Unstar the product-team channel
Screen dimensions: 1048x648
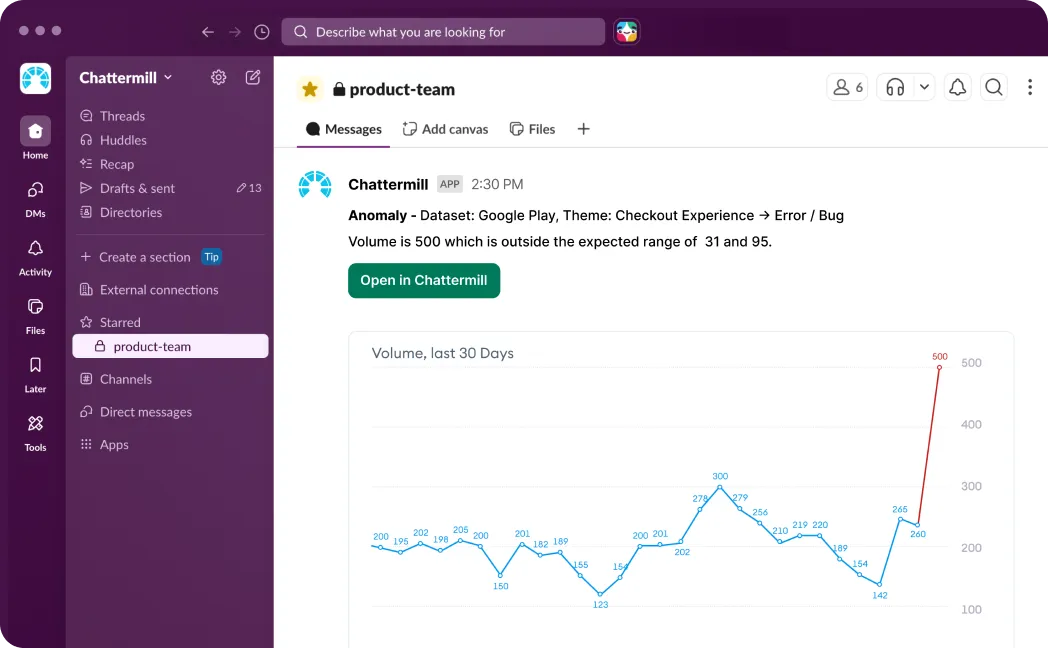point(309,89)
